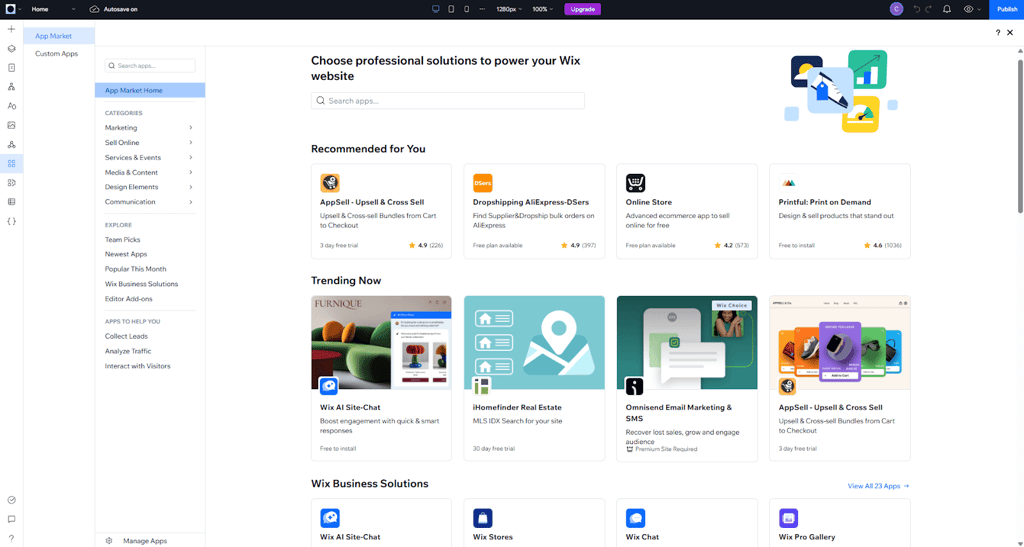Screen dimensions: 1024x547
Task: Select the Custom Apps tab
Action: (x=56, y=54)
